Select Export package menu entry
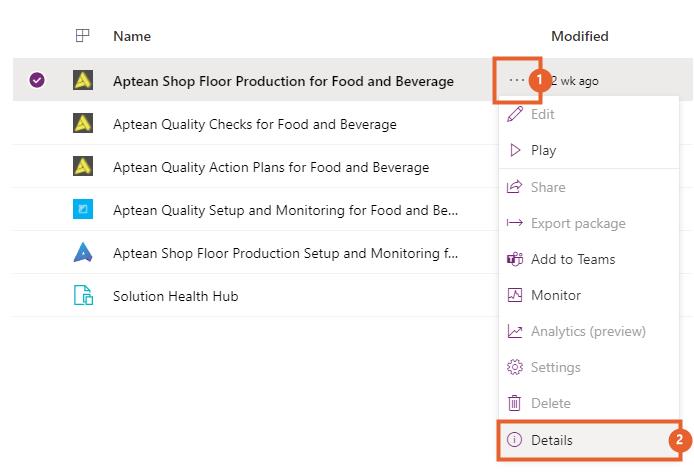Viewport: 694px width, 472px height. click(x=578, y=223)
